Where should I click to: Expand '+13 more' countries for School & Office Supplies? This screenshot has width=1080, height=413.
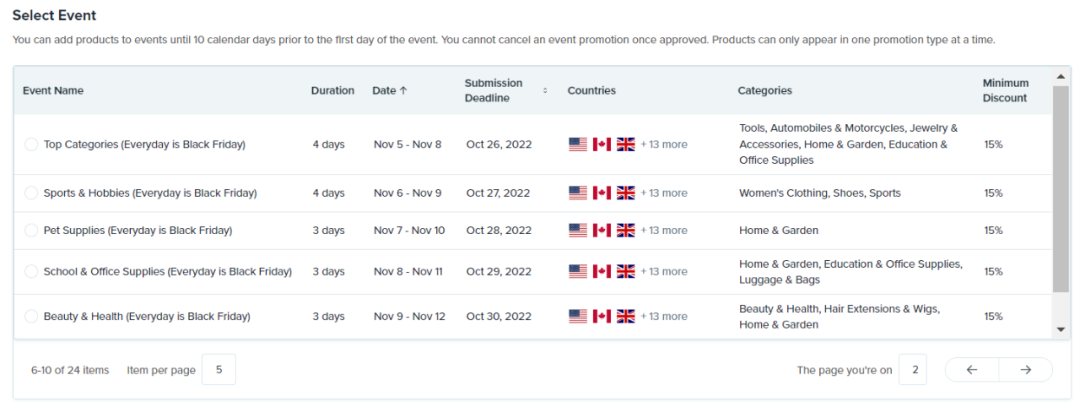(664, 272)
